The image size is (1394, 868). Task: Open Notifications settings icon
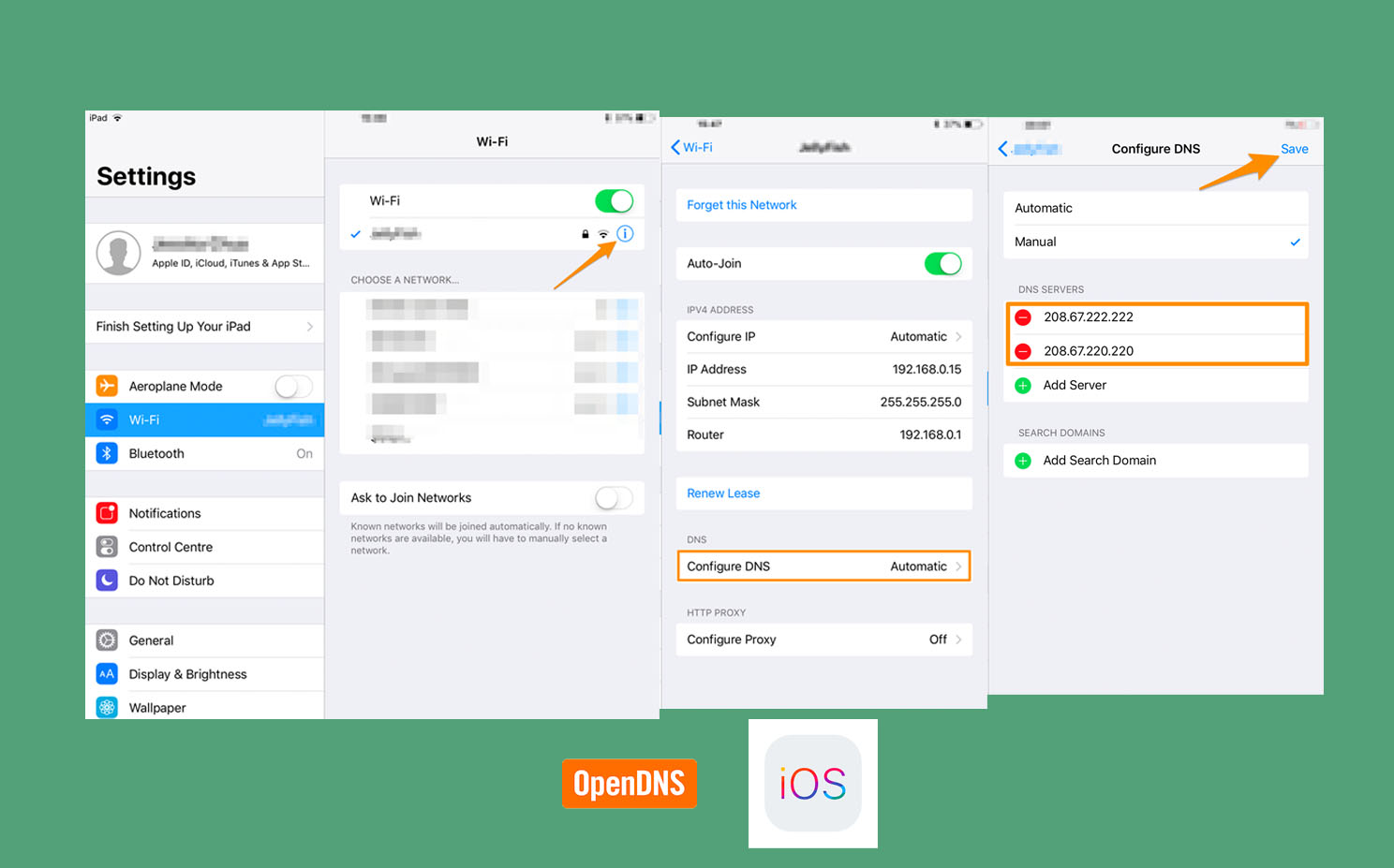[x=108, y=513]
